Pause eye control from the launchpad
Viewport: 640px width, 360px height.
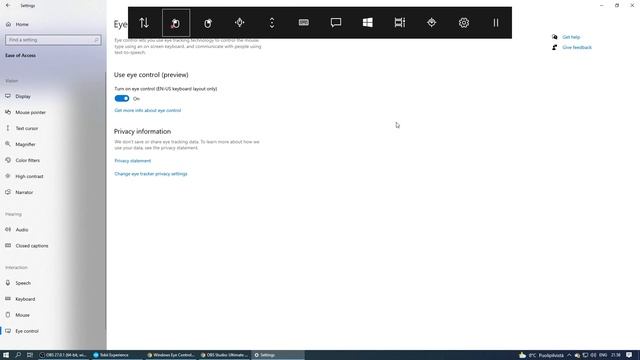496,23
